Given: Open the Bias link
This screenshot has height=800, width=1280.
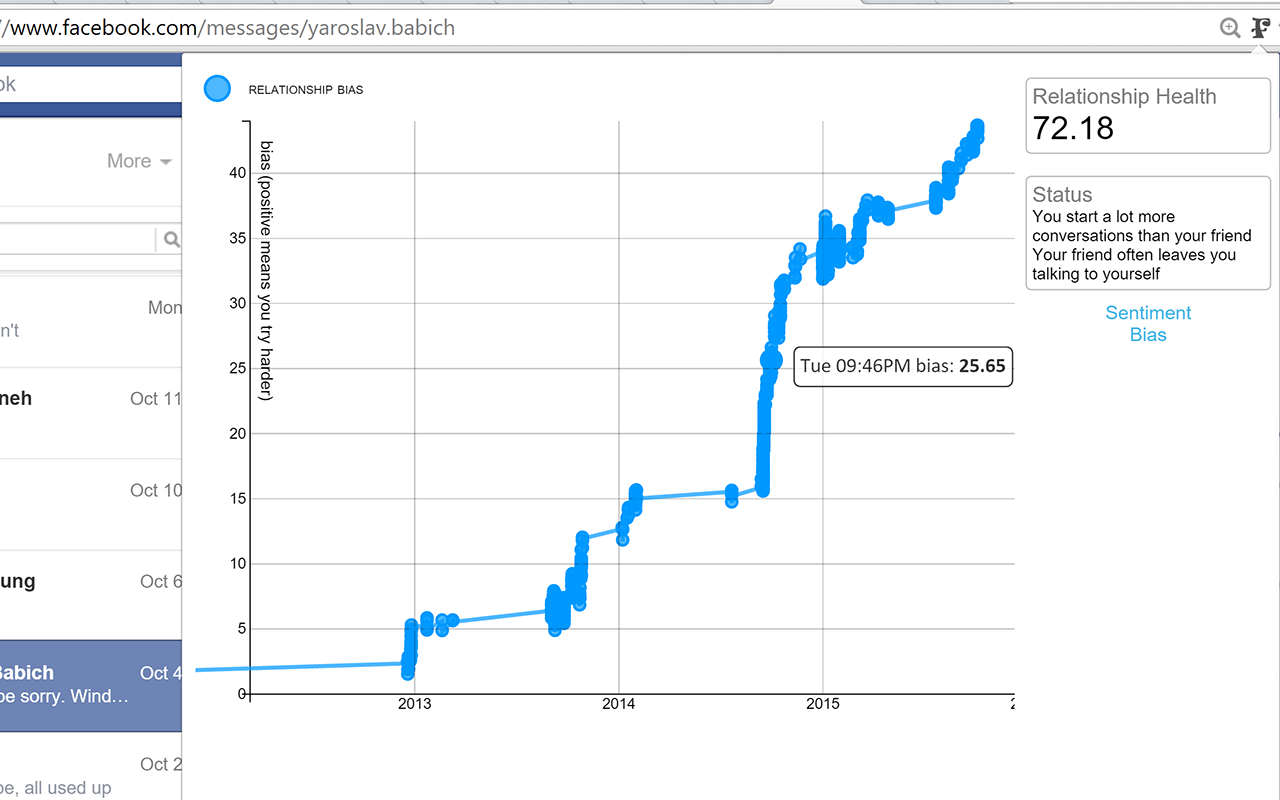Looking at the screenshot, I should point(1148,335).
